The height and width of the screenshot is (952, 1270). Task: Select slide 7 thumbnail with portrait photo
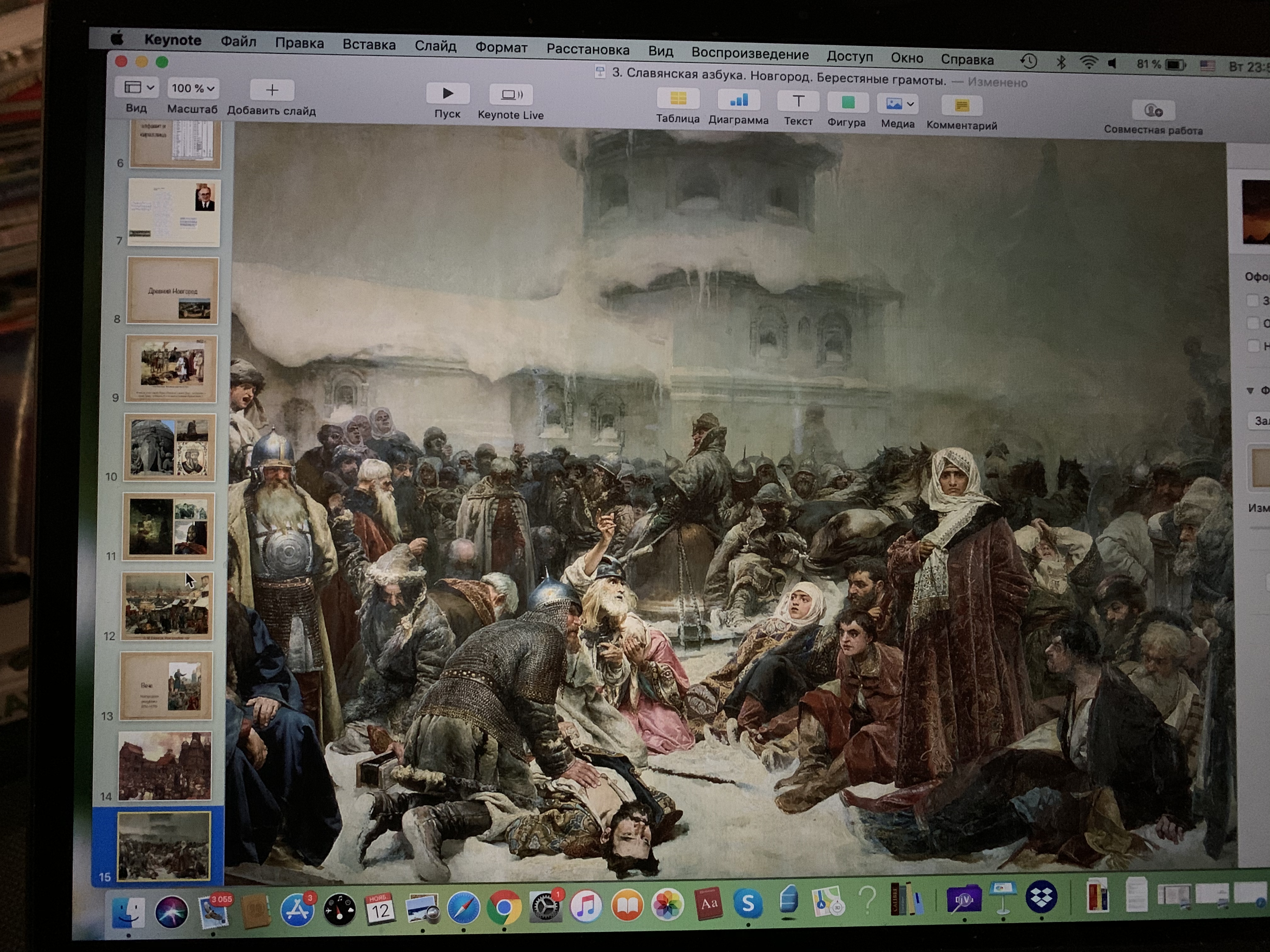coord(174,212)
